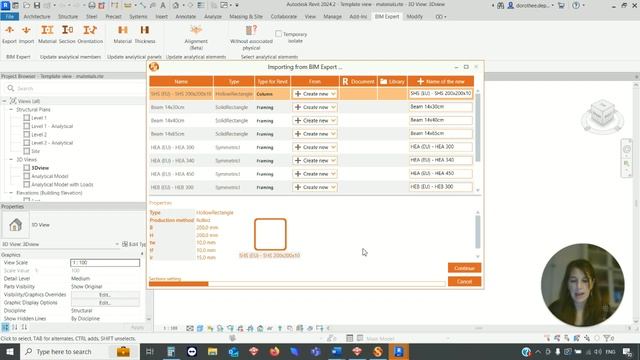
Task: Toggle the Temporary isolate checkbox
Action: click(278, 34)
